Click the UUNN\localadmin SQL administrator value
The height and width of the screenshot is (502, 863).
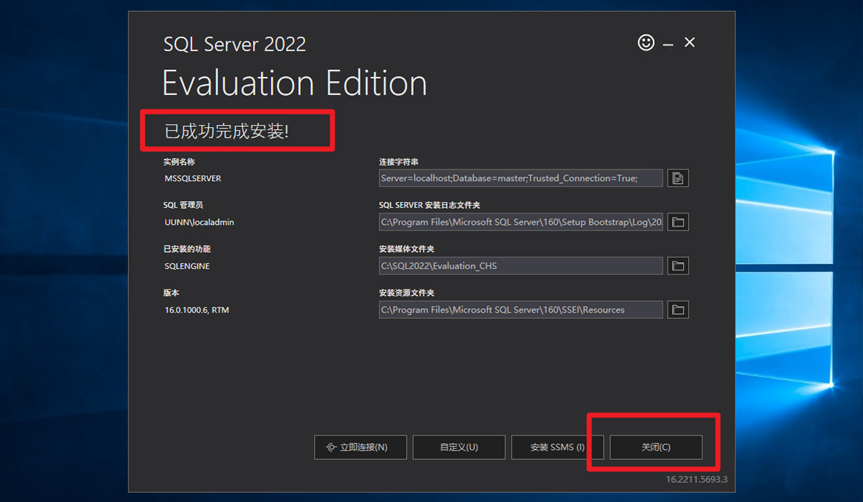(x=199, y=222)
